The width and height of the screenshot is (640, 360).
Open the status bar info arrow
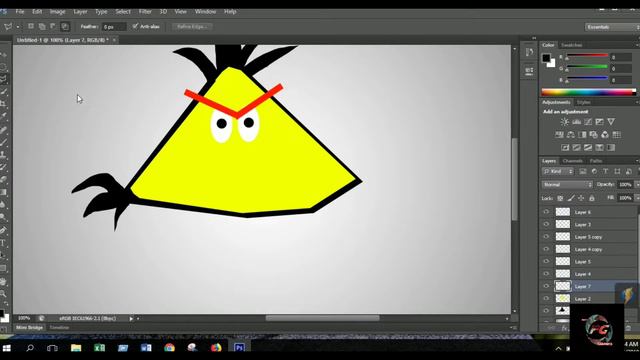131,318
